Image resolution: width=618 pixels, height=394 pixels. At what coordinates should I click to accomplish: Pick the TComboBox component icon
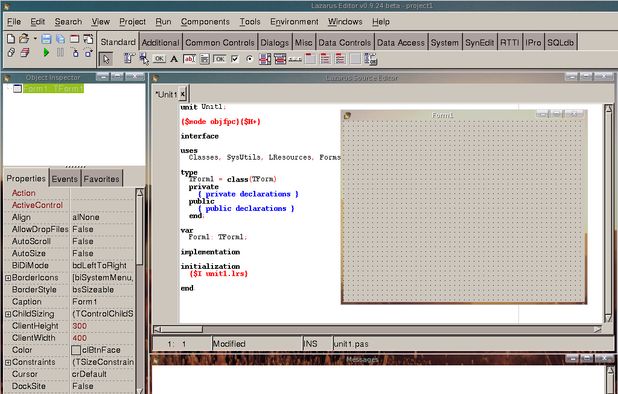280,59
